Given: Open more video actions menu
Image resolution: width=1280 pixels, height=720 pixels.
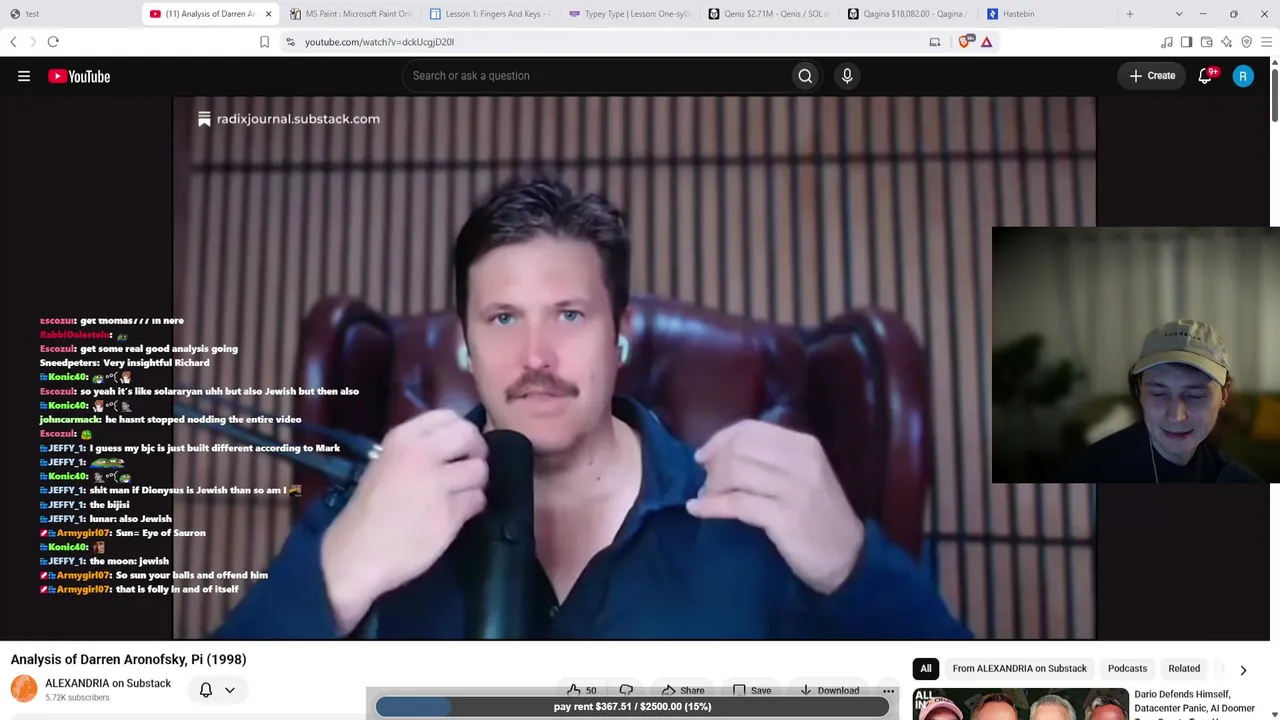Looking at the screenshot, I should pyautogui.click(x=888, y=690).
